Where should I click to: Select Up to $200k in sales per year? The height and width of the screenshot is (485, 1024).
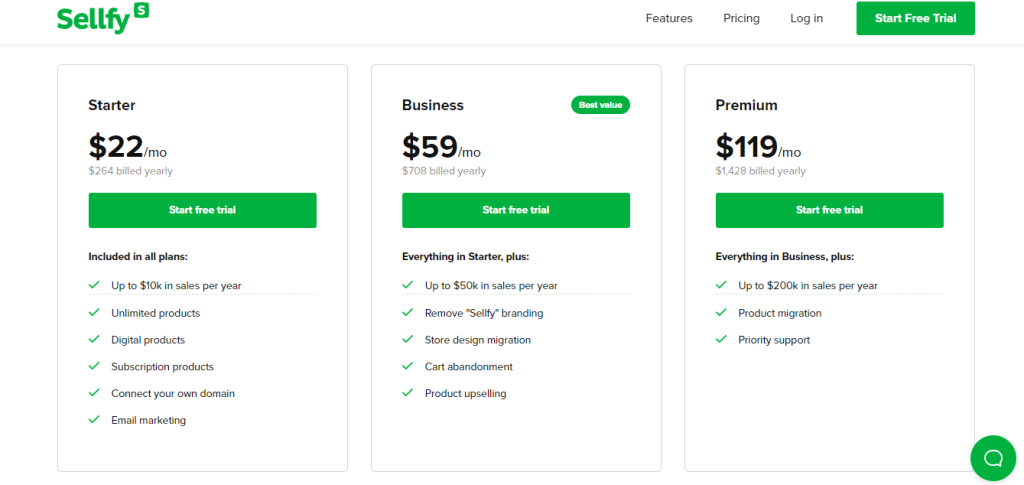tap(808, 286)
